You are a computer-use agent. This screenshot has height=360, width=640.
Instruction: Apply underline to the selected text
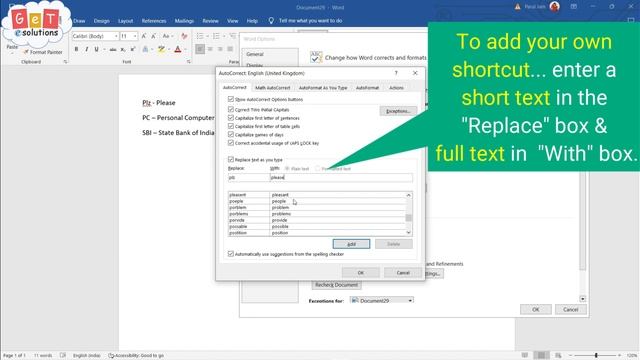pos(96,49)
